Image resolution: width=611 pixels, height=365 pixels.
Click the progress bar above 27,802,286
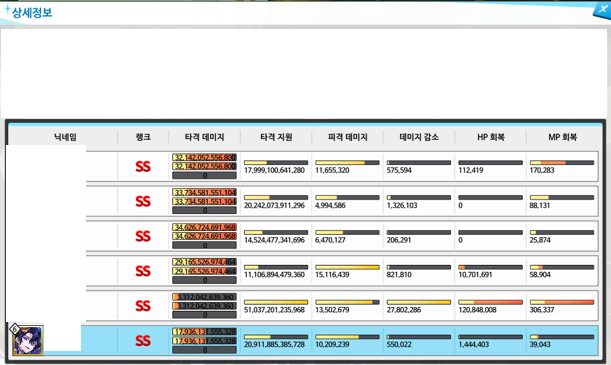(x=419, y=302)
